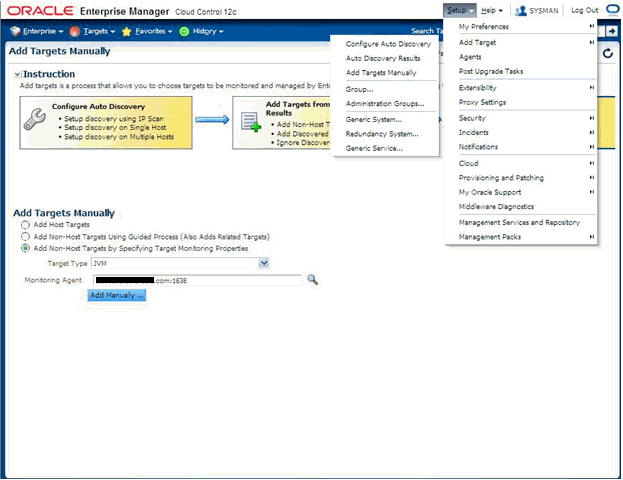Select Add Host Targets radio button
The width and height of the screenshot is (623, 480).
pyautogui.click(x=25, y=225)
